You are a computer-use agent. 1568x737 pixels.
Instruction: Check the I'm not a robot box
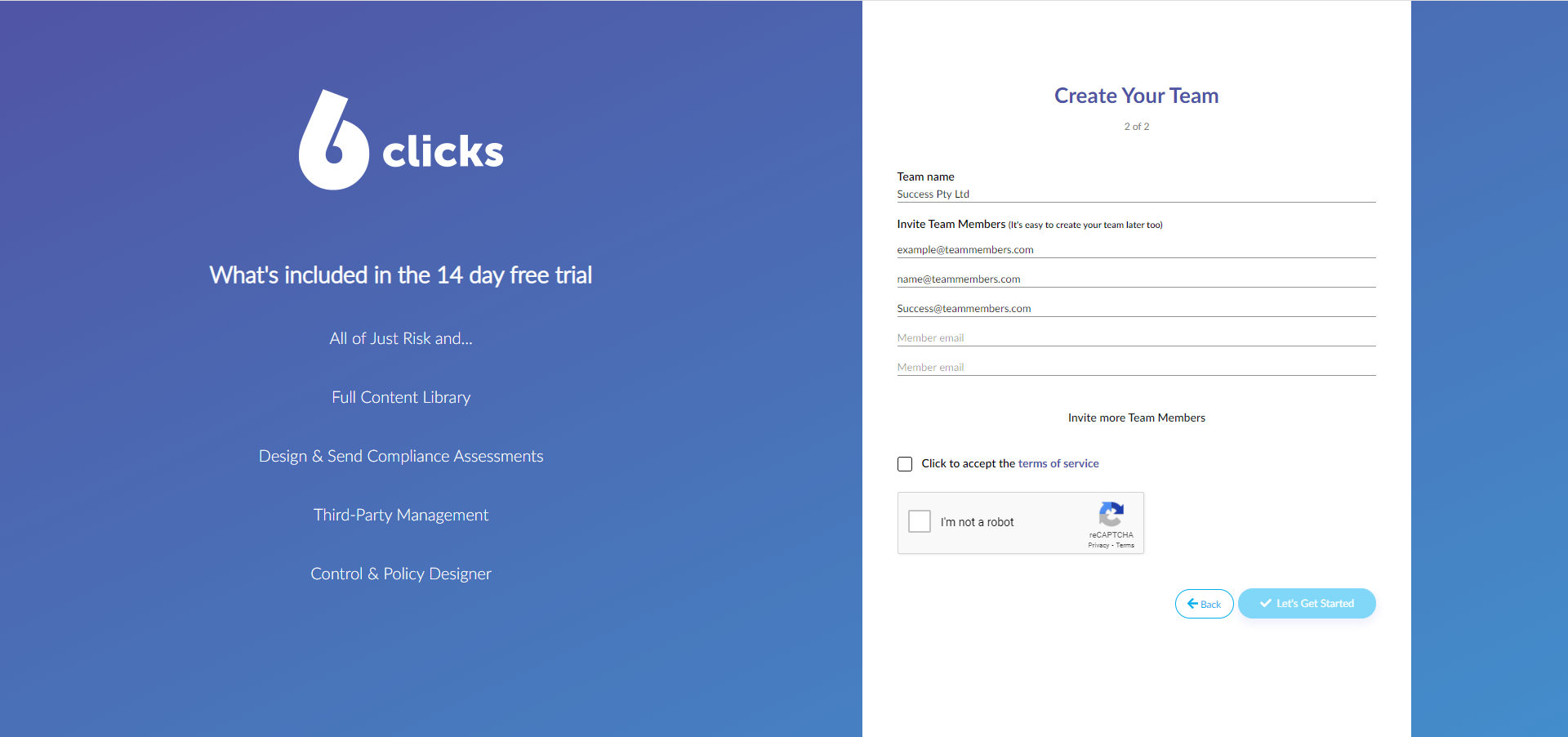[920, 521]
